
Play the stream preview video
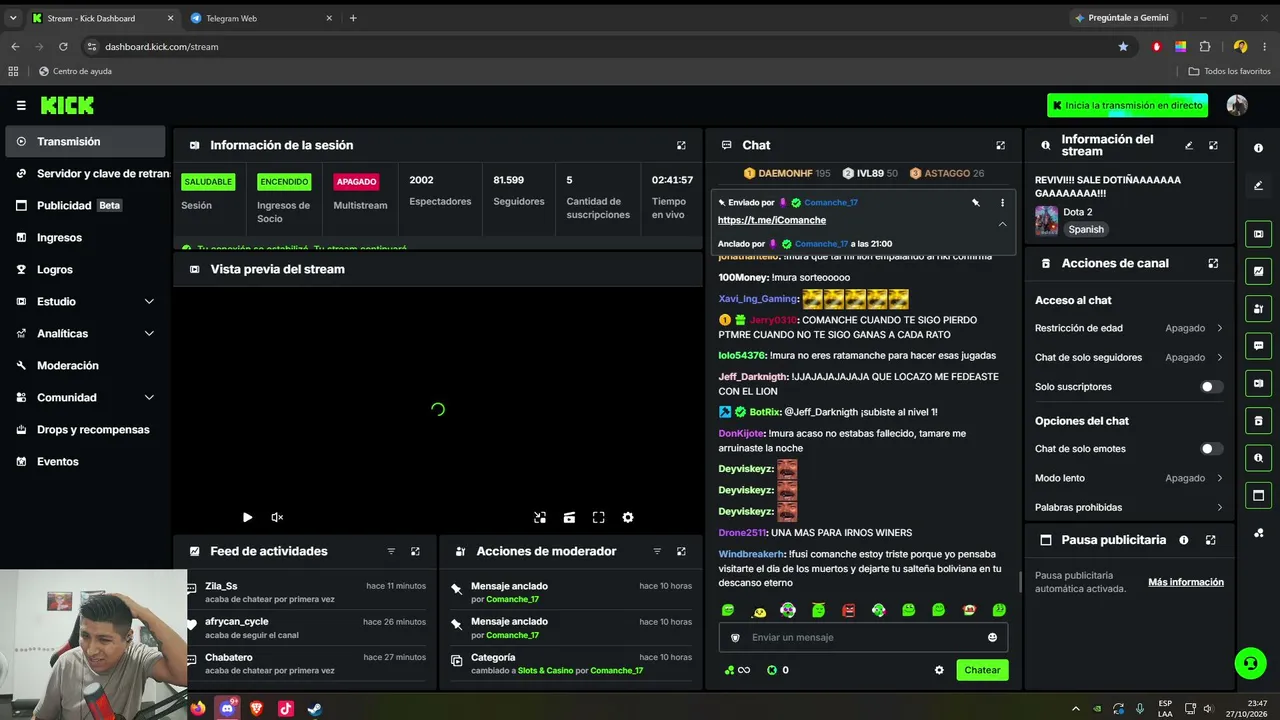[247, 517]
